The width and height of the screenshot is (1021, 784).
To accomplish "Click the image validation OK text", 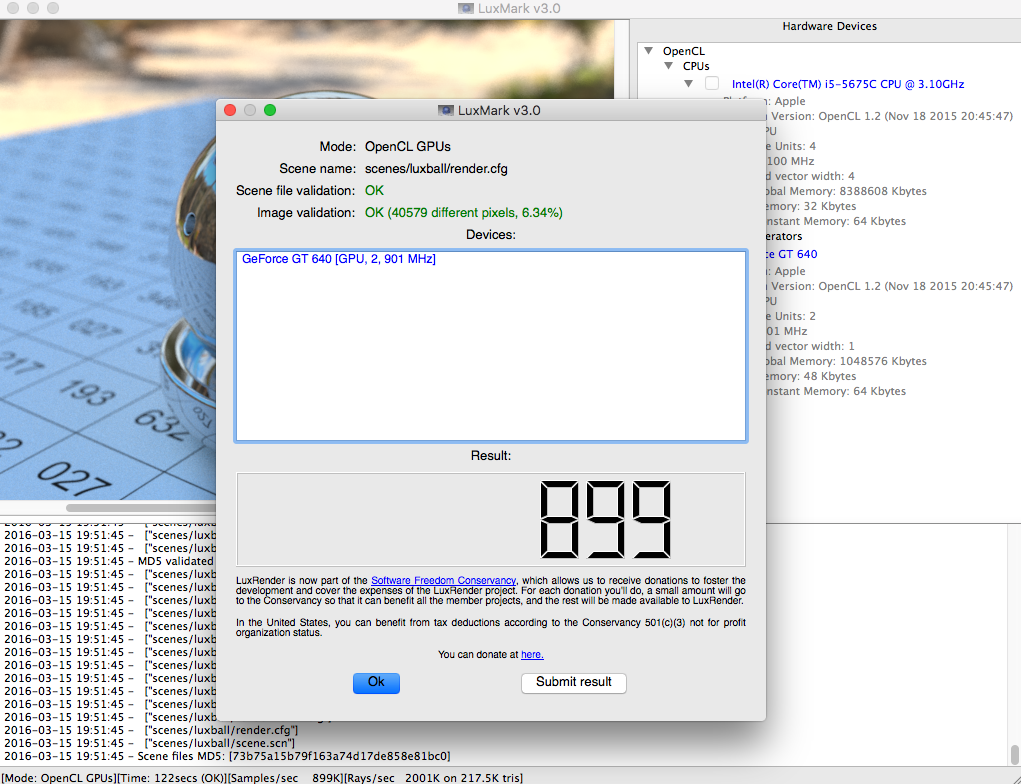I will pyautogui.click(x=464, y=212).
